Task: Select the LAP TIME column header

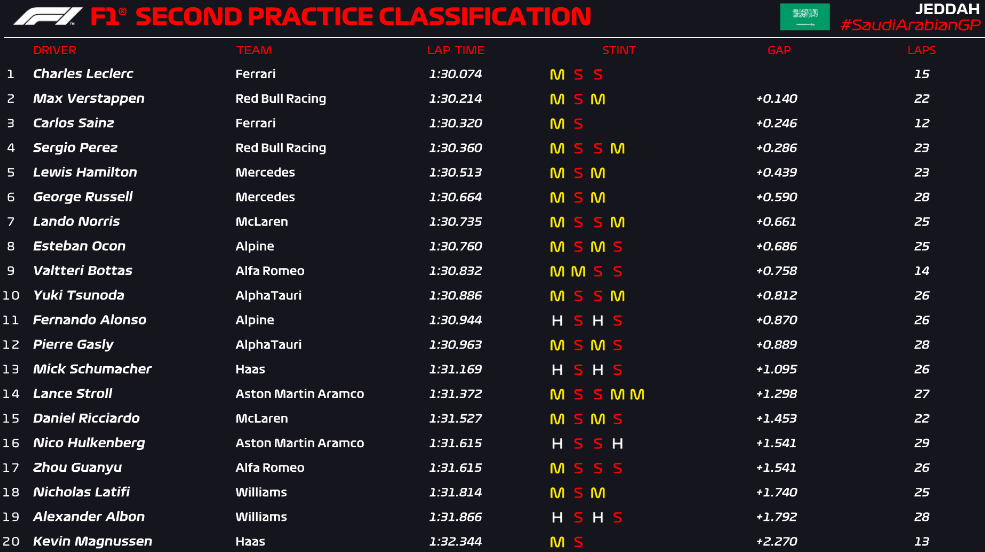Action: tap(455, 50)
